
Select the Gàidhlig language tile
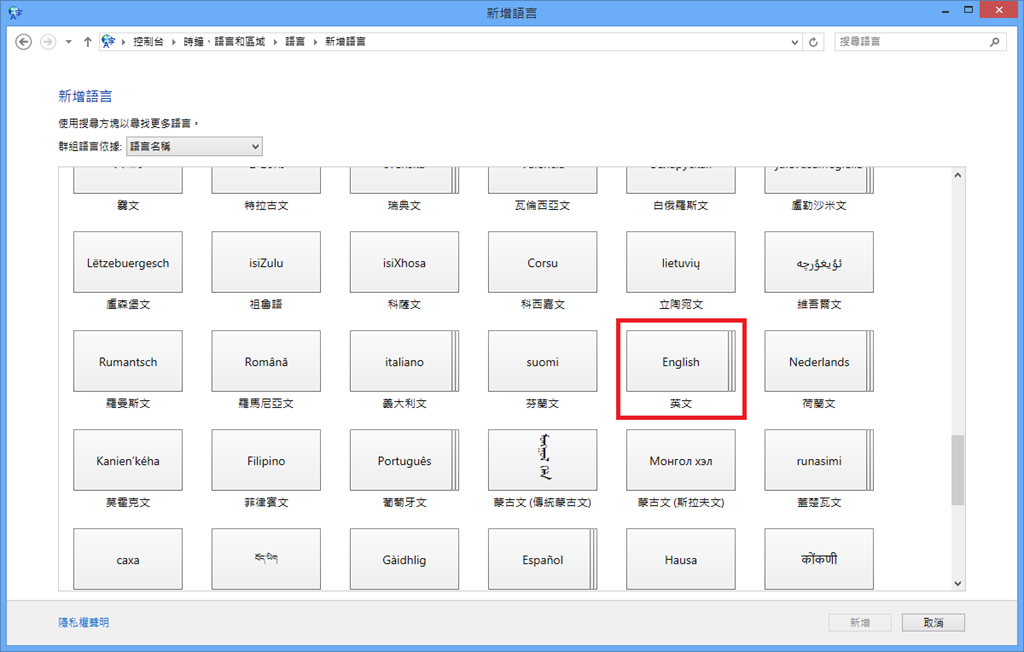(x=404, y=559)
